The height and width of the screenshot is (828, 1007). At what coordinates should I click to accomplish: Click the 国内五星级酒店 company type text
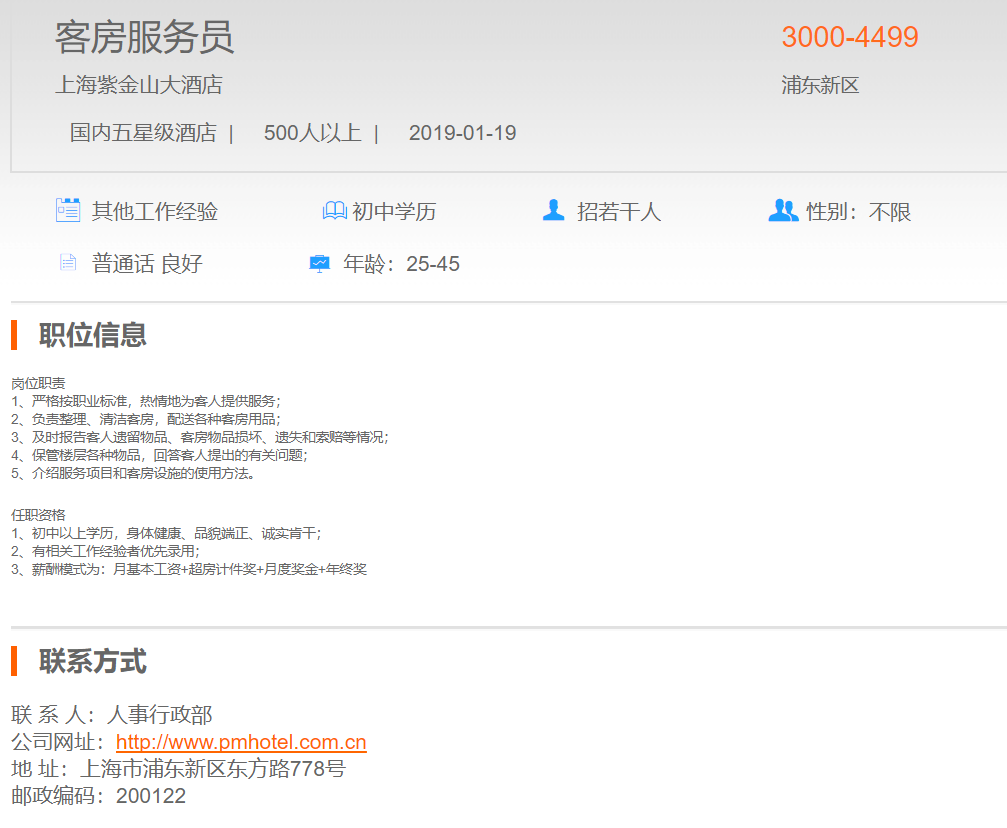click(x=143, y=133)
